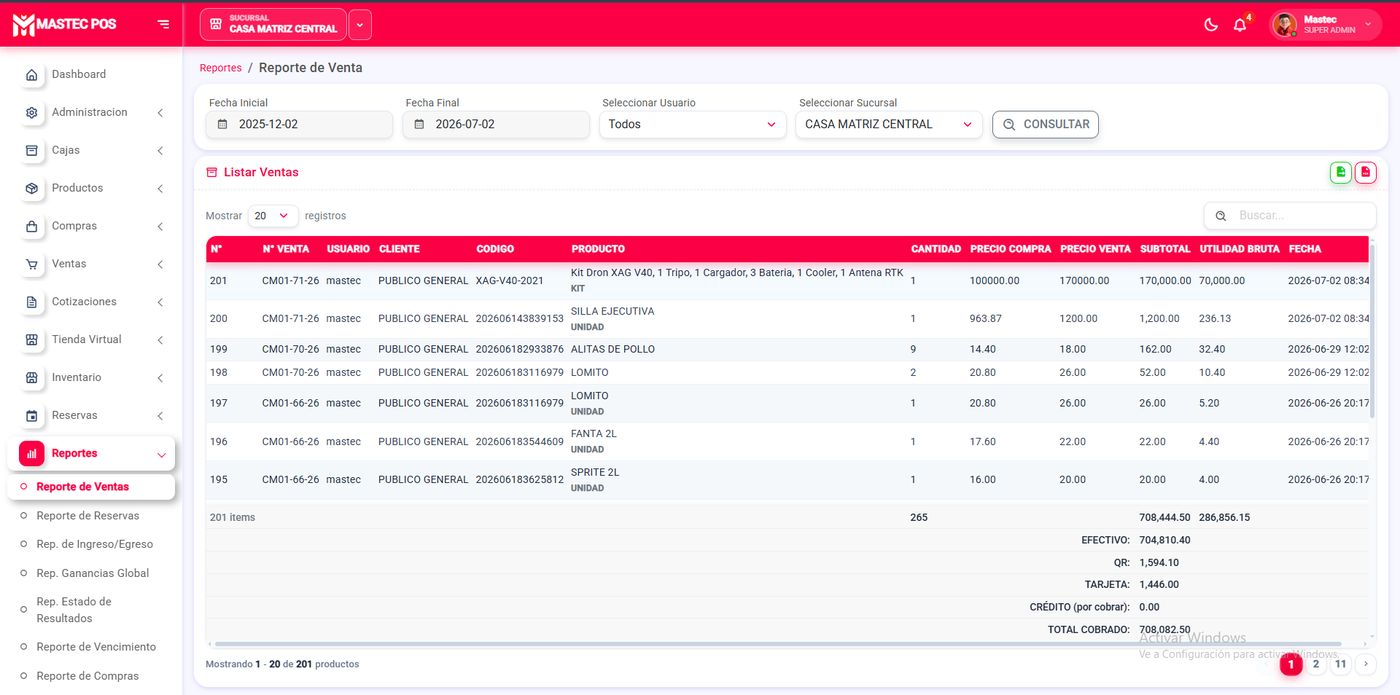
Task: Expand the Tienda Virtual menu chevron
Action: click(160, 340)
